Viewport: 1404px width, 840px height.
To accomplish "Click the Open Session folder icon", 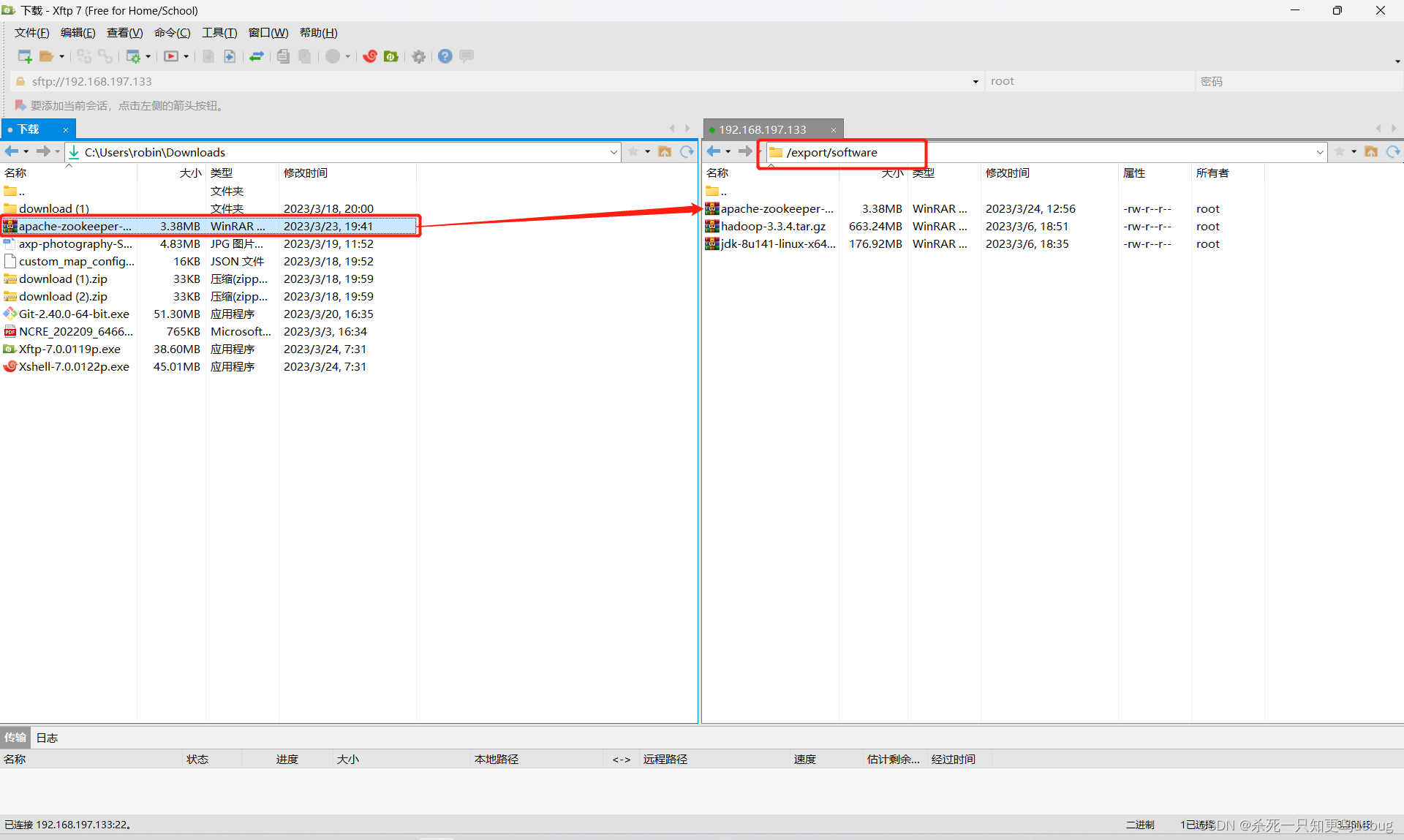I will click(47, 56).
